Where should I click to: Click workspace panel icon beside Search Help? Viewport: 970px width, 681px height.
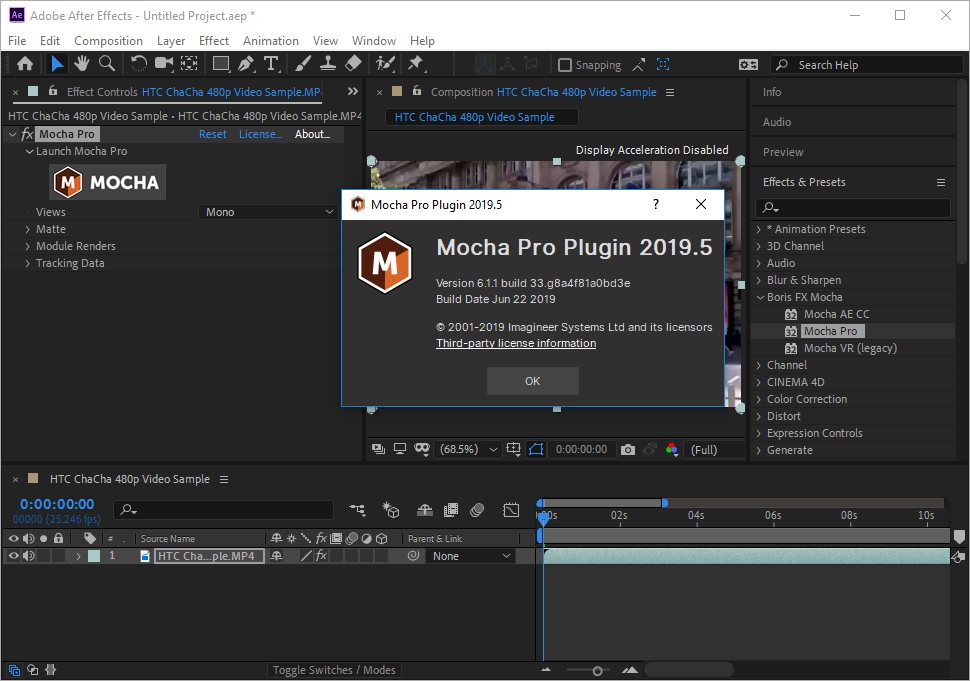pos(748,64)
